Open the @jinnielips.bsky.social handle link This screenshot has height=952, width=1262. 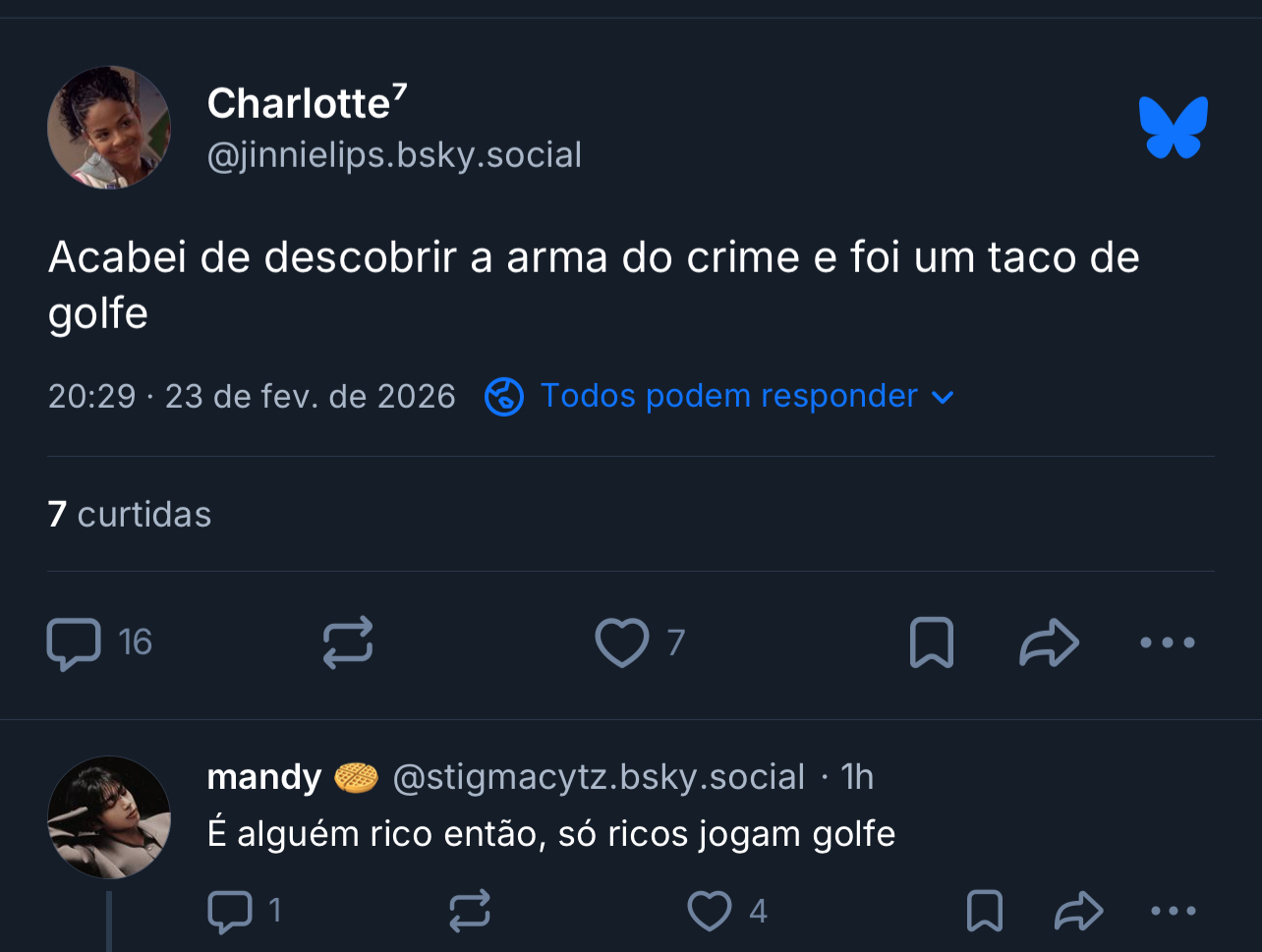(394, 155)
